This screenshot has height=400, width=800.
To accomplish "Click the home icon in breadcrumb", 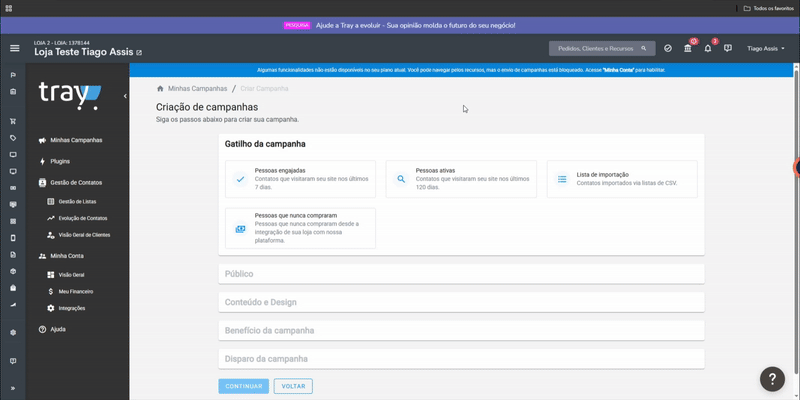I will pyautogui.click(x=160, y=89).
